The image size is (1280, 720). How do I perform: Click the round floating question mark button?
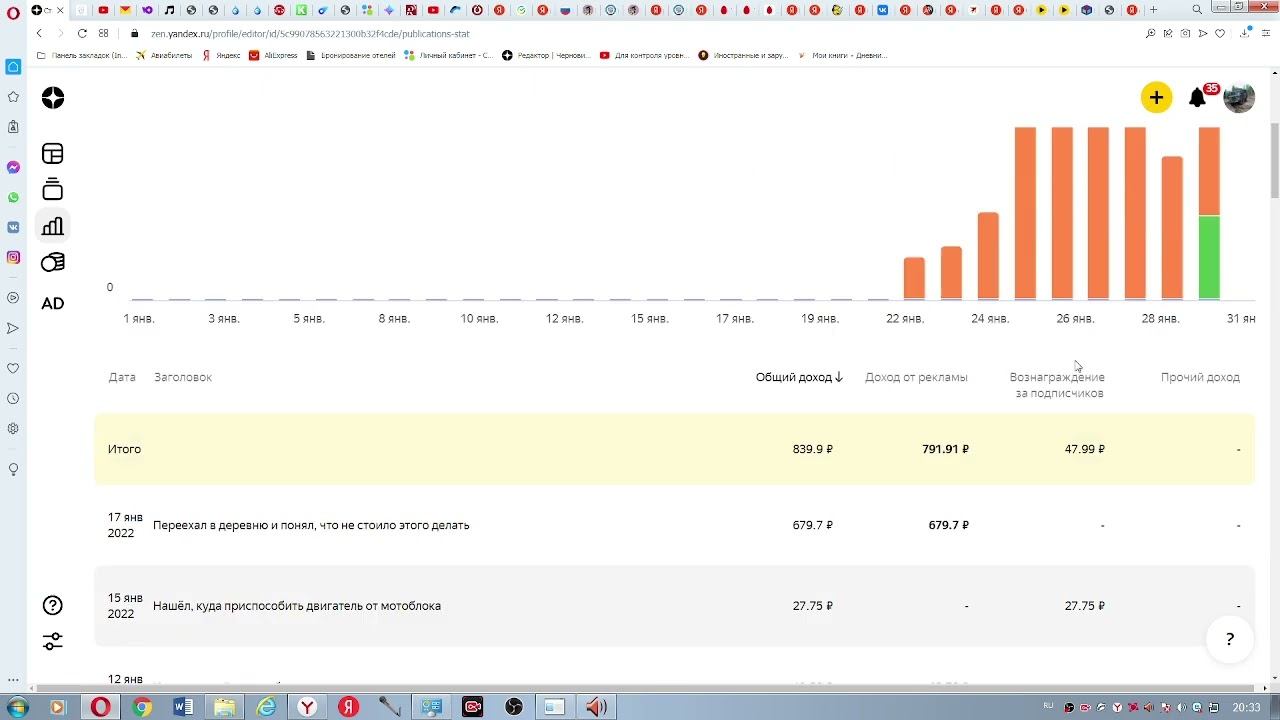coord(1230,639)
